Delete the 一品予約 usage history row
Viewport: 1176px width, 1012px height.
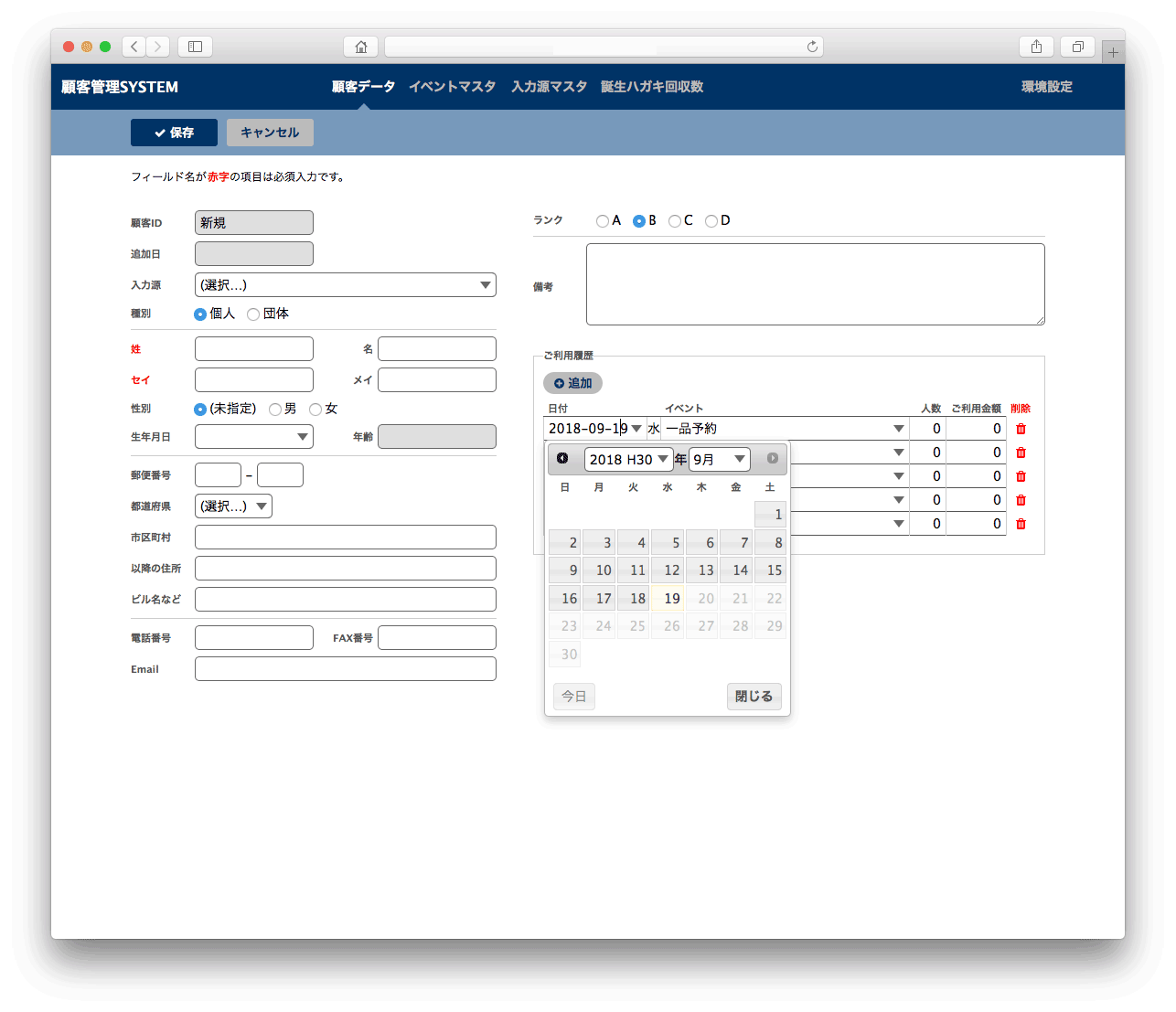coord(1021,429)
